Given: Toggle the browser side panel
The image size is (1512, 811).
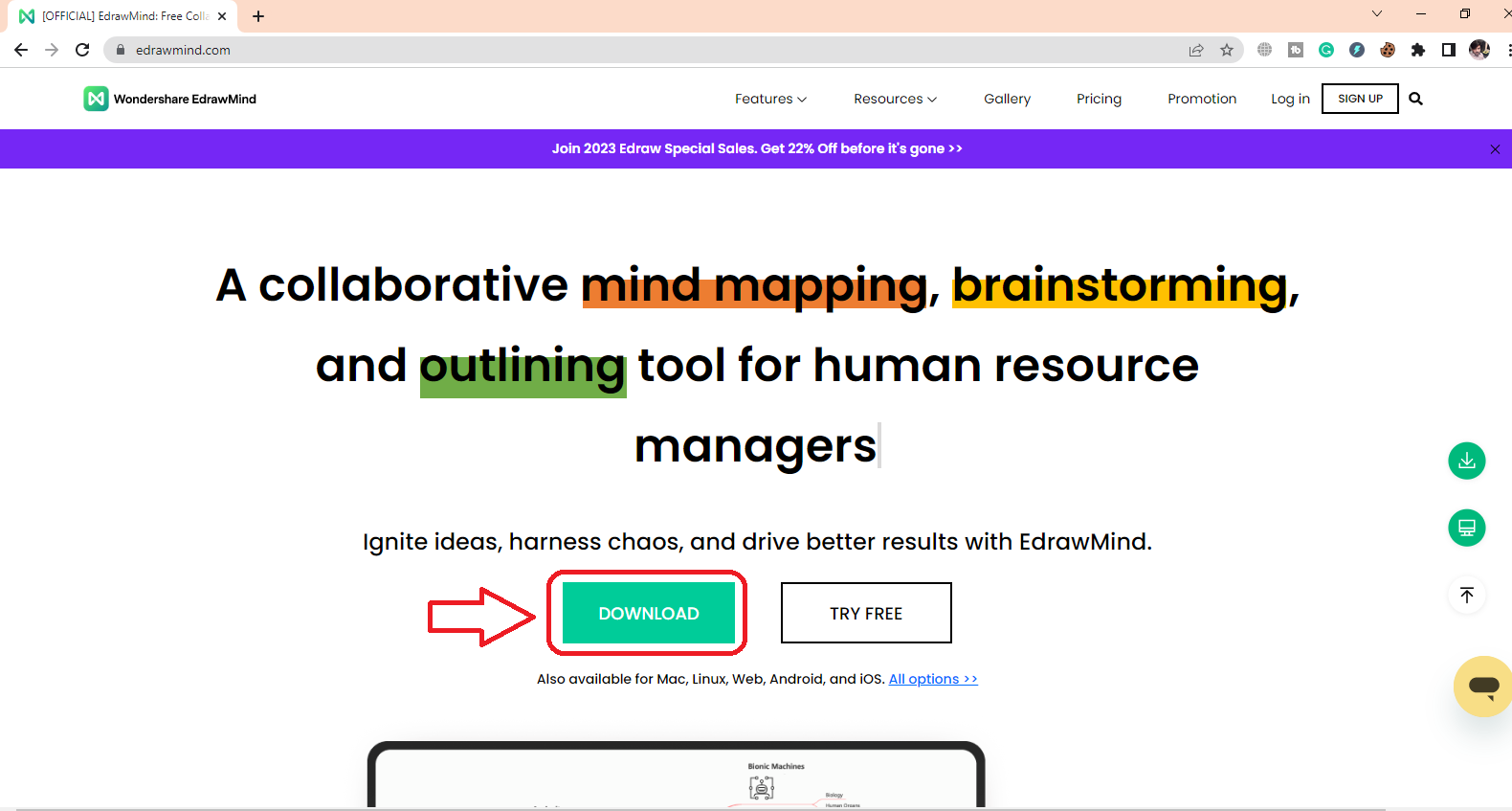Looking at the screenshot, I should coord(1449,50).
